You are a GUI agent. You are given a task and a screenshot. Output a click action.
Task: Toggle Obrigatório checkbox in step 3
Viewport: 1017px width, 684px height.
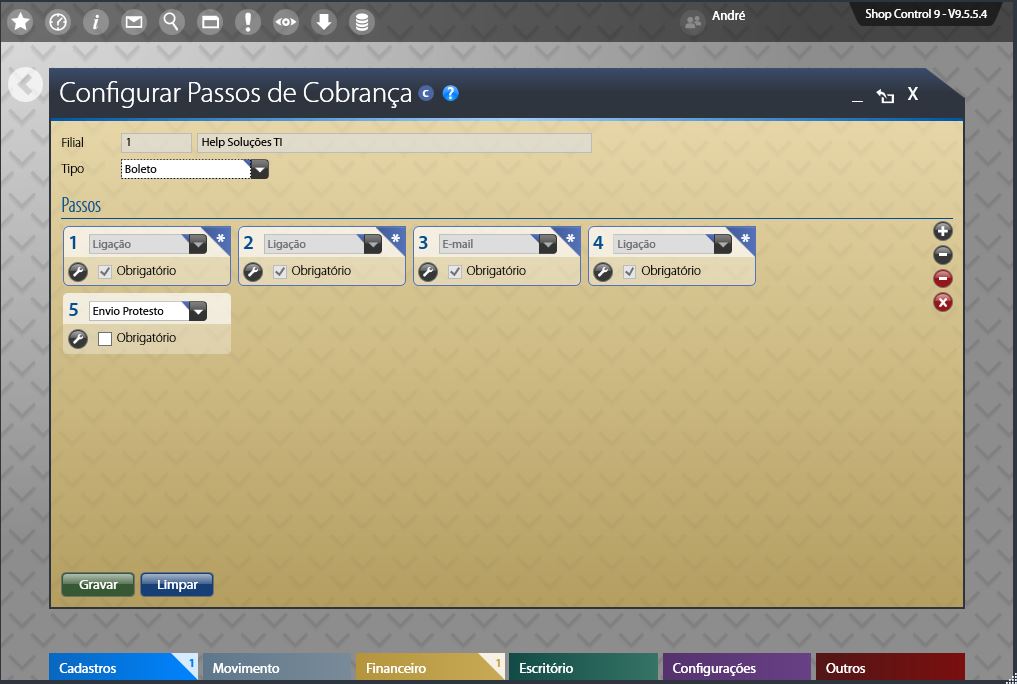pyautogui.click(x=455, y=272)
